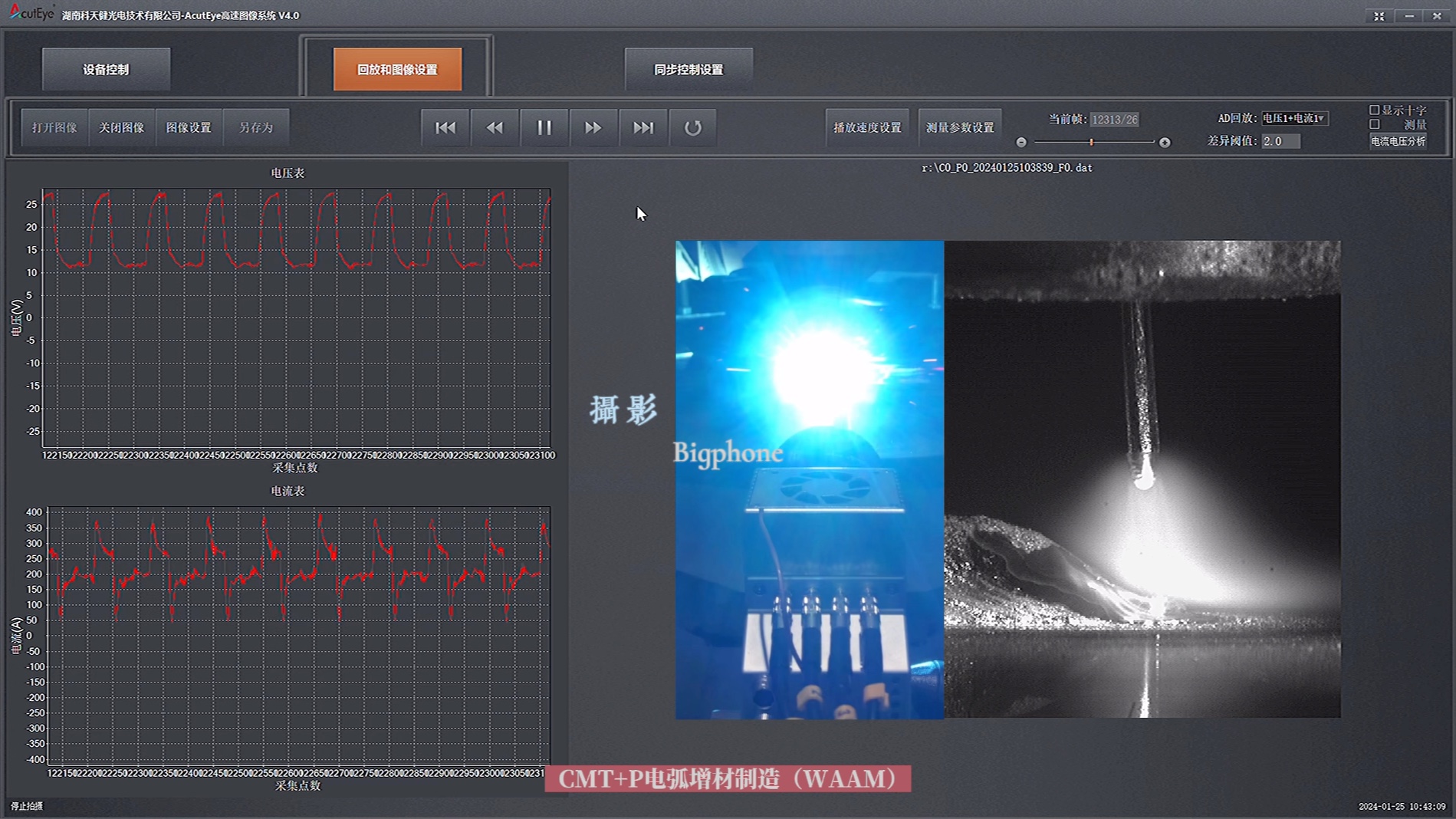
Task: Open the 同步控制设置 tab
Action: [689, 69]
